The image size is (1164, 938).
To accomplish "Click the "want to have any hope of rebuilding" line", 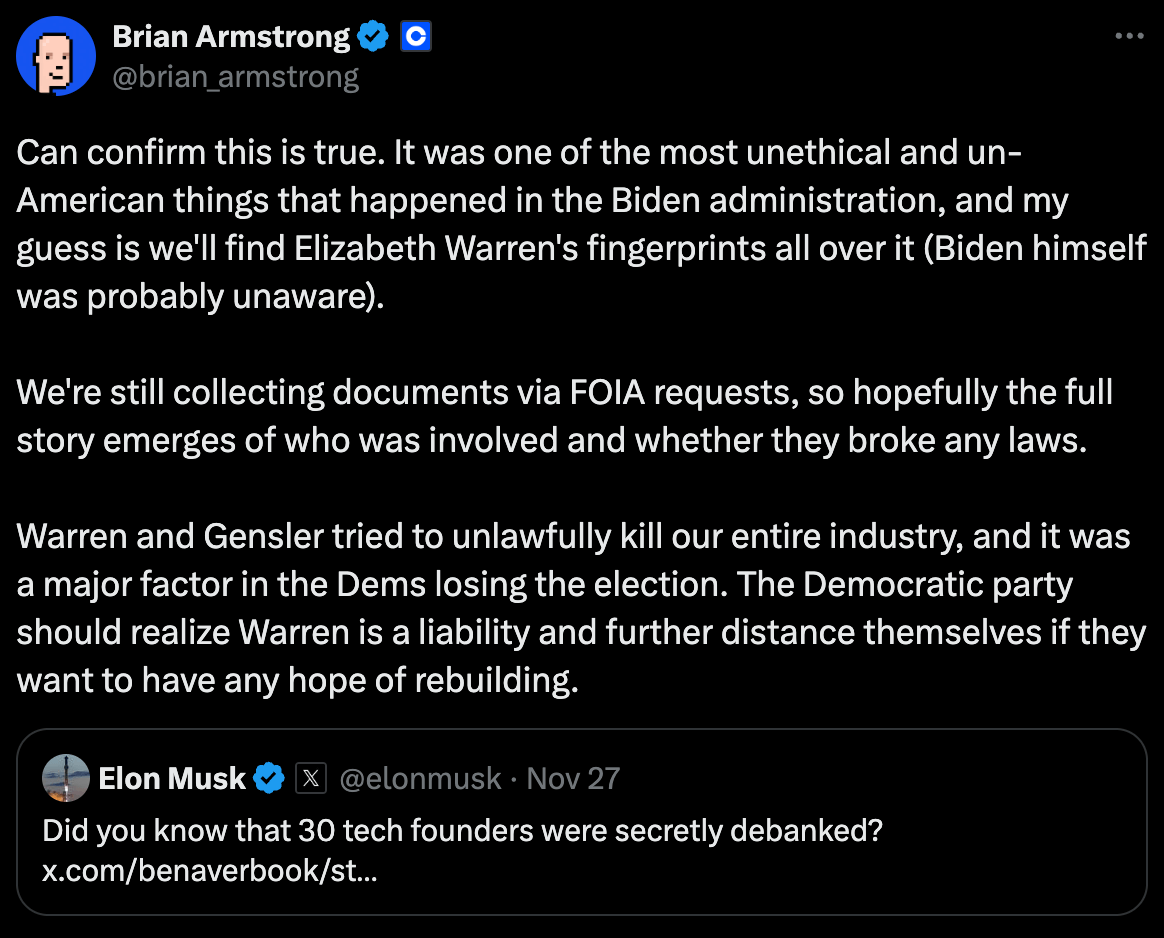I will (297, 681).
